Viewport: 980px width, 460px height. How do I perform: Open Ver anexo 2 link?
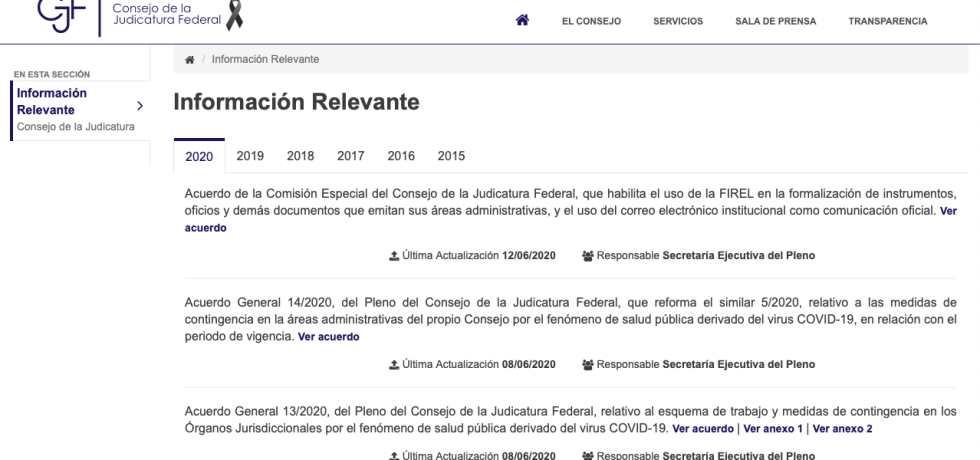tap(842, 429)
